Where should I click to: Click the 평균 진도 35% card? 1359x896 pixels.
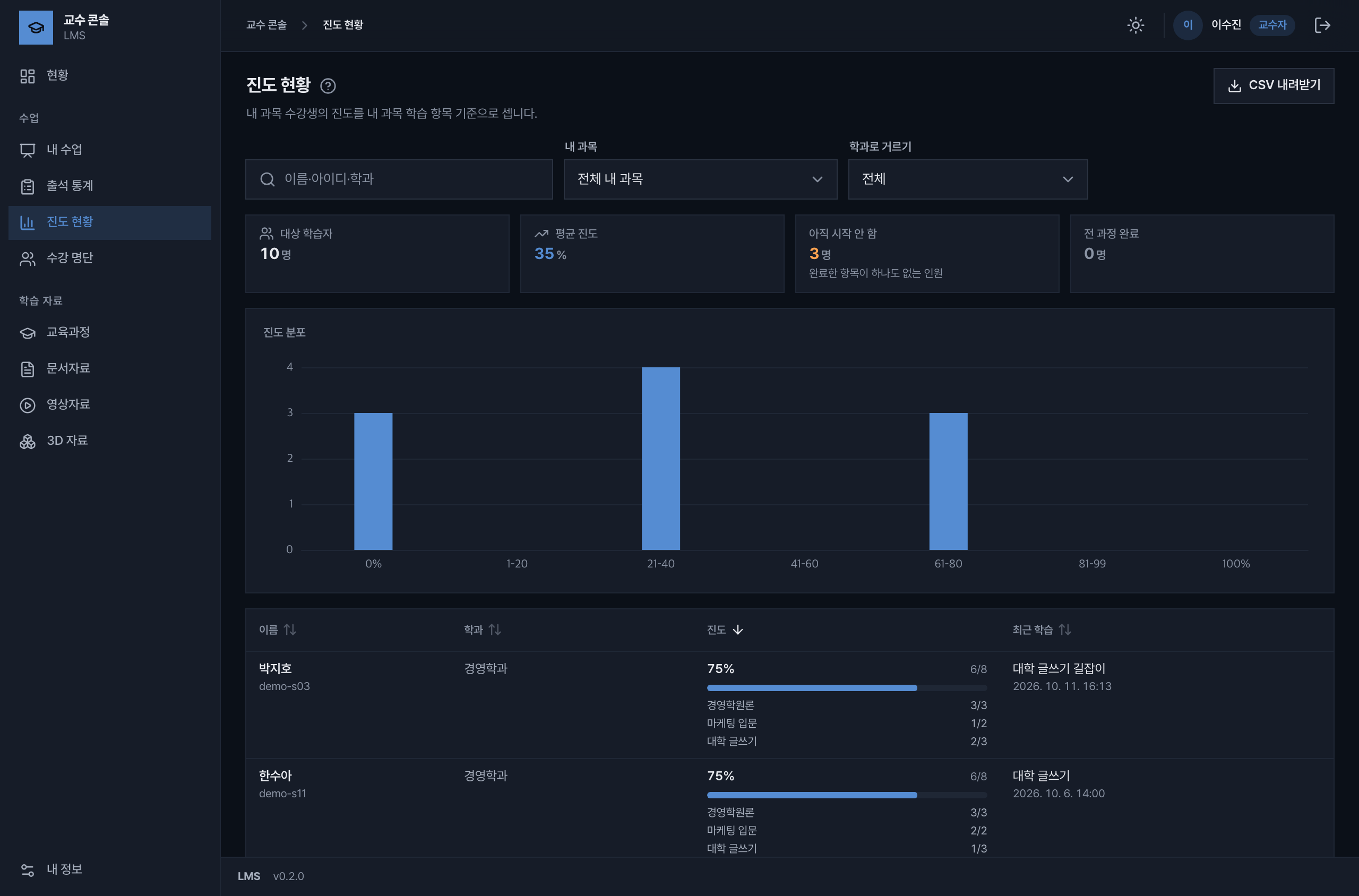(x=652, y=254)
